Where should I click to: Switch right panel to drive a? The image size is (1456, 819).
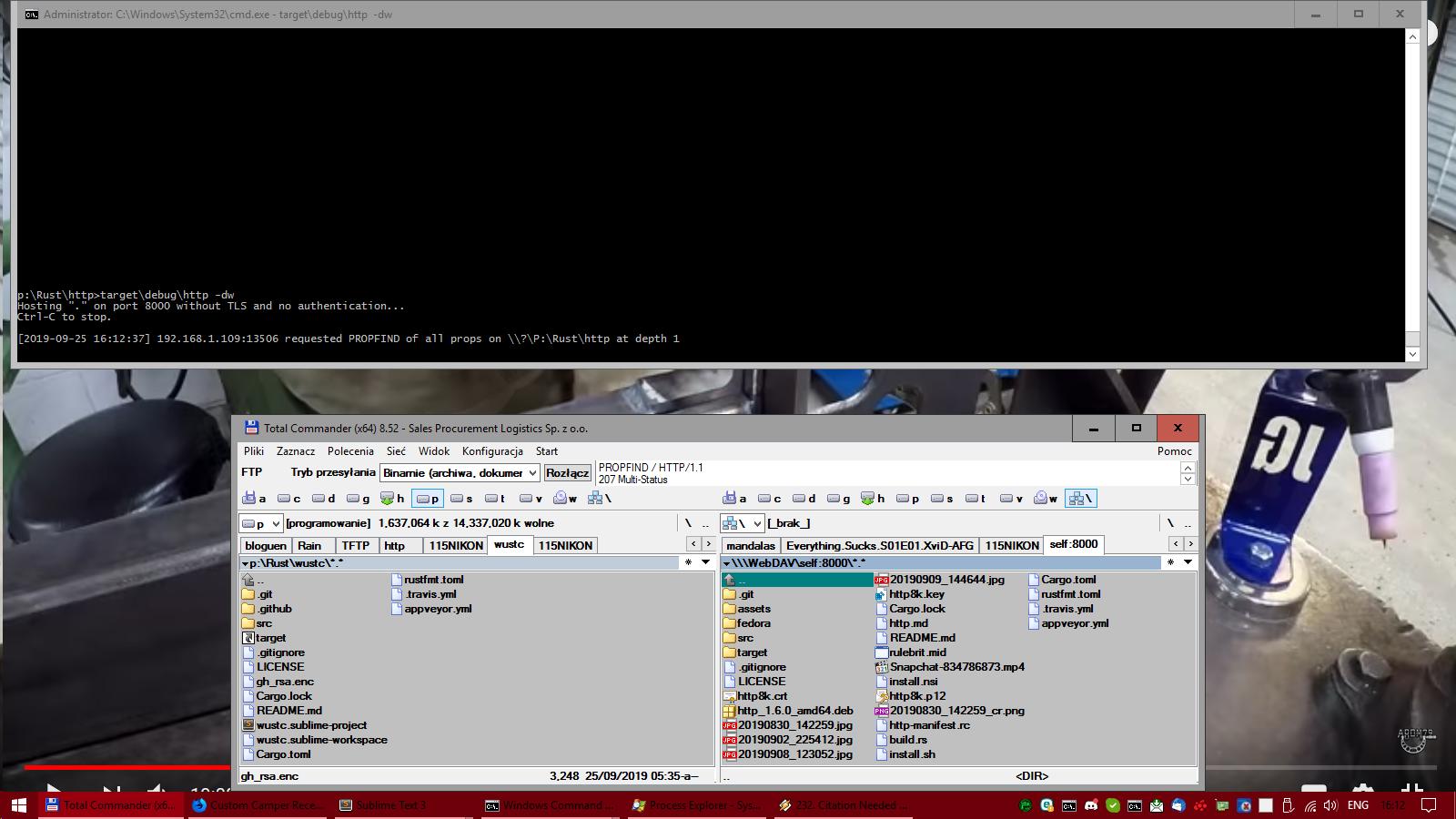pos(735,499)
